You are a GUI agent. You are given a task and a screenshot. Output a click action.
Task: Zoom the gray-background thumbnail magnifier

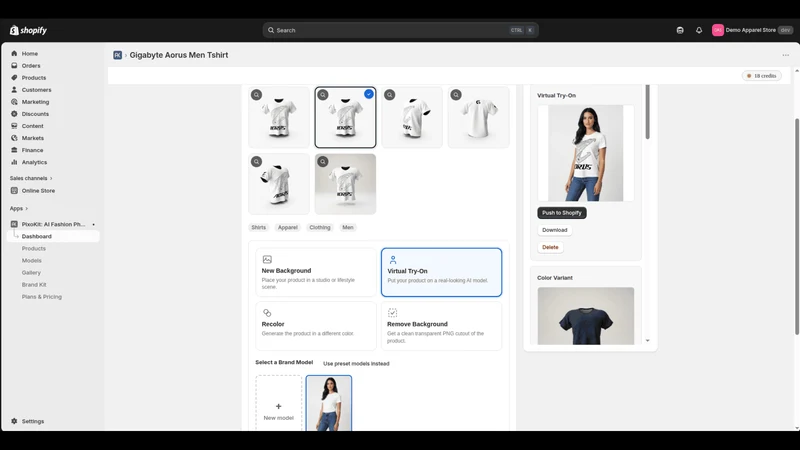coord(323,162)
